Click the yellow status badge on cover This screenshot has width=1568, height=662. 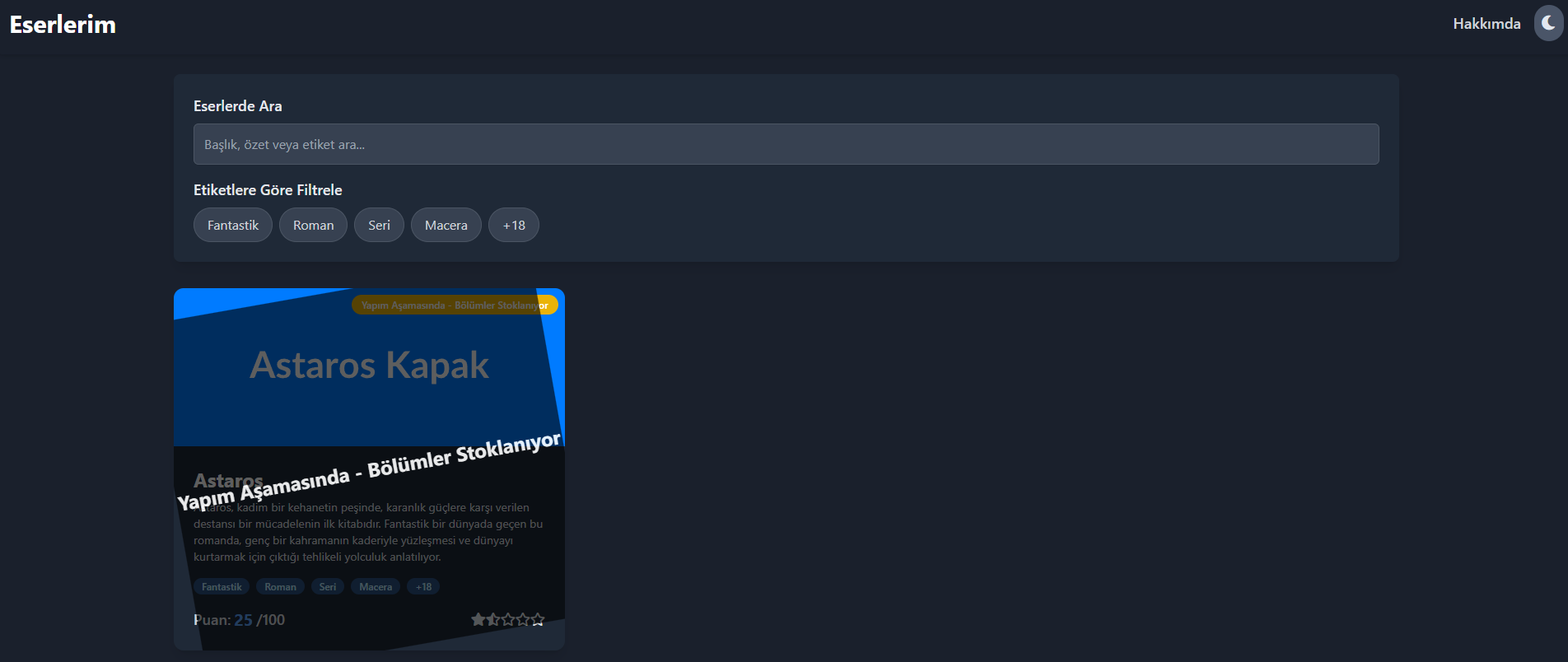[454, 305]
